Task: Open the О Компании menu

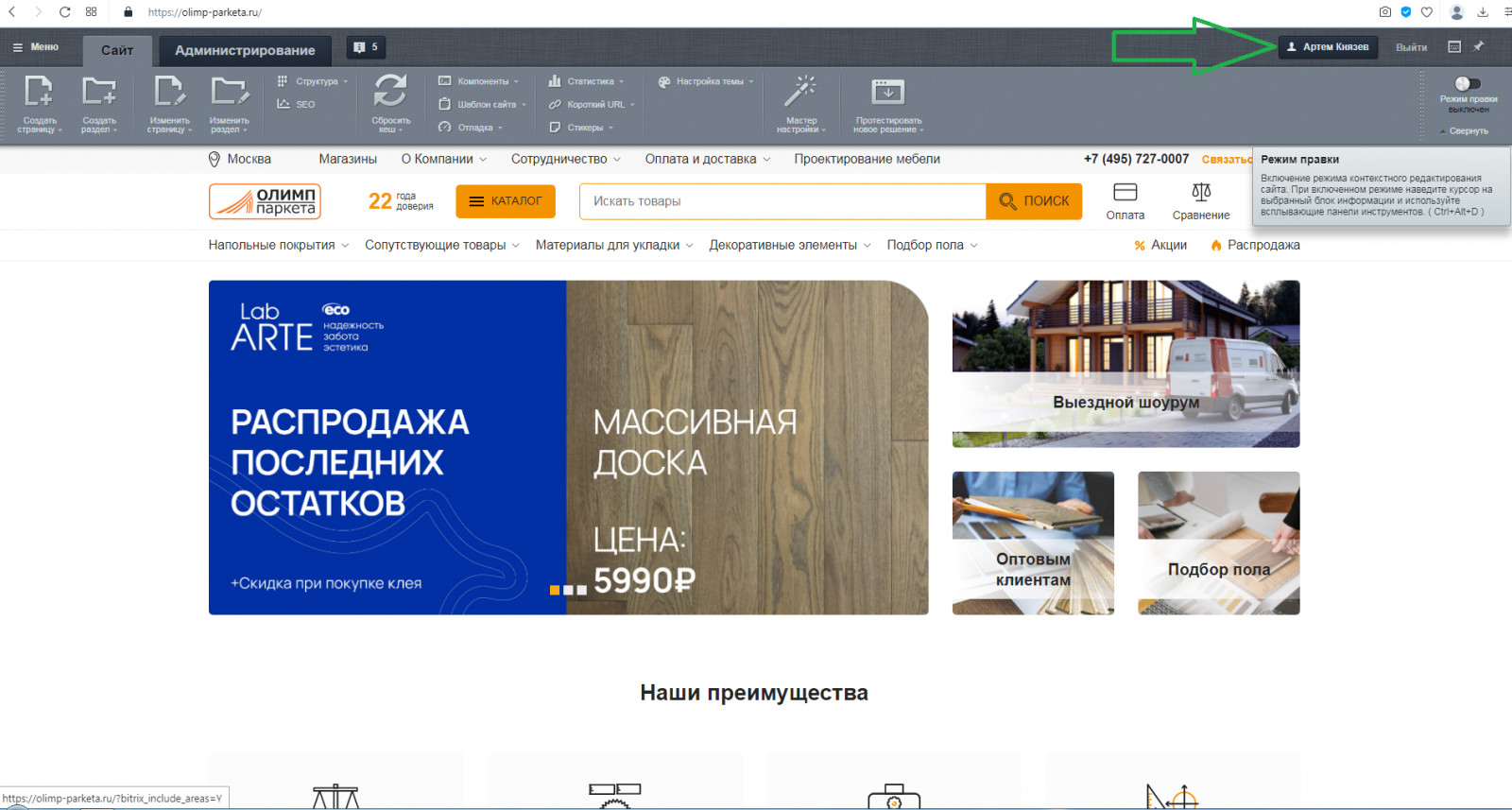Action: (444, 159)
